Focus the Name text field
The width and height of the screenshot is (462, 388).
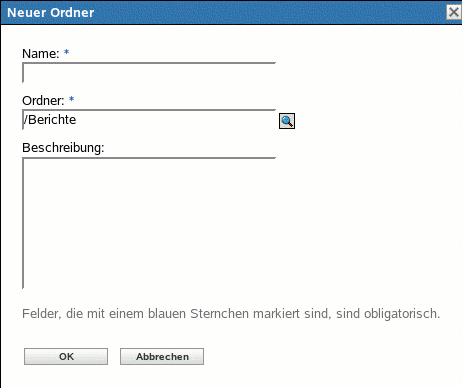(x=149, y=72)
